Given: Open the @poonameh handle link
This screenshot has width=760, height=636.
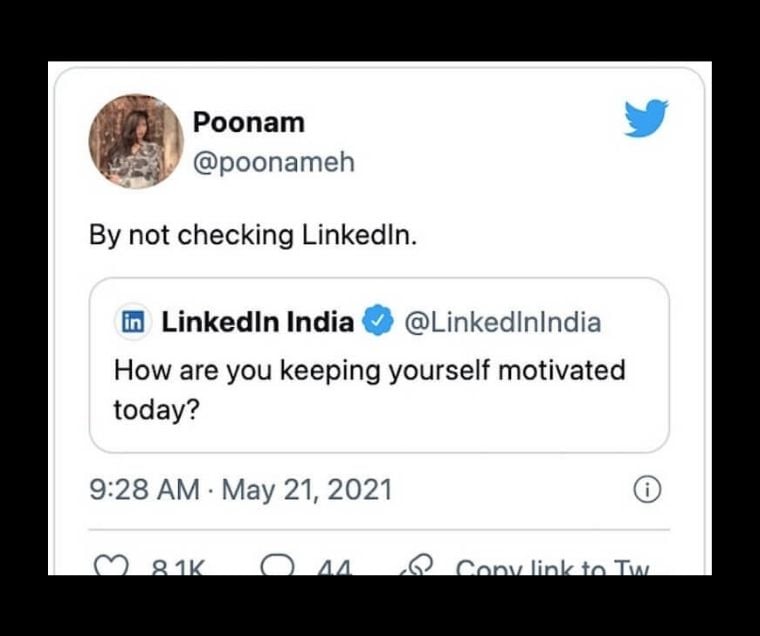Looking at the screenshot, I should pyautogui.click(x=274, y=162).
